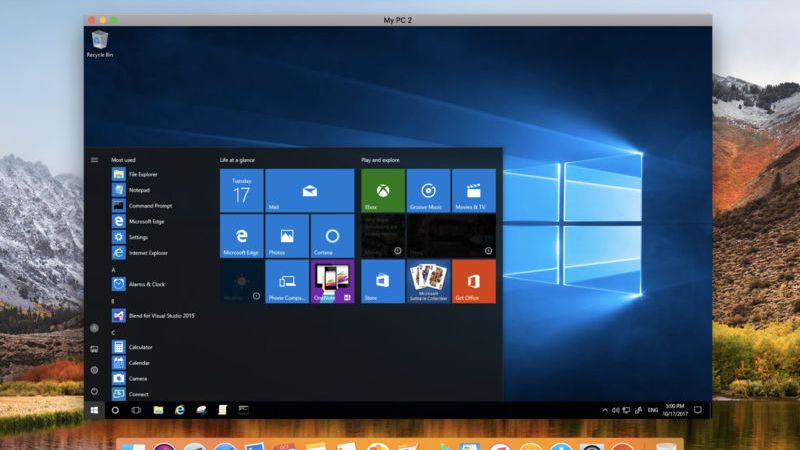Jump to apps via letter C header
Image resolution: width=800 pixels, height=450 pixels.
click(x=113, y=333)
